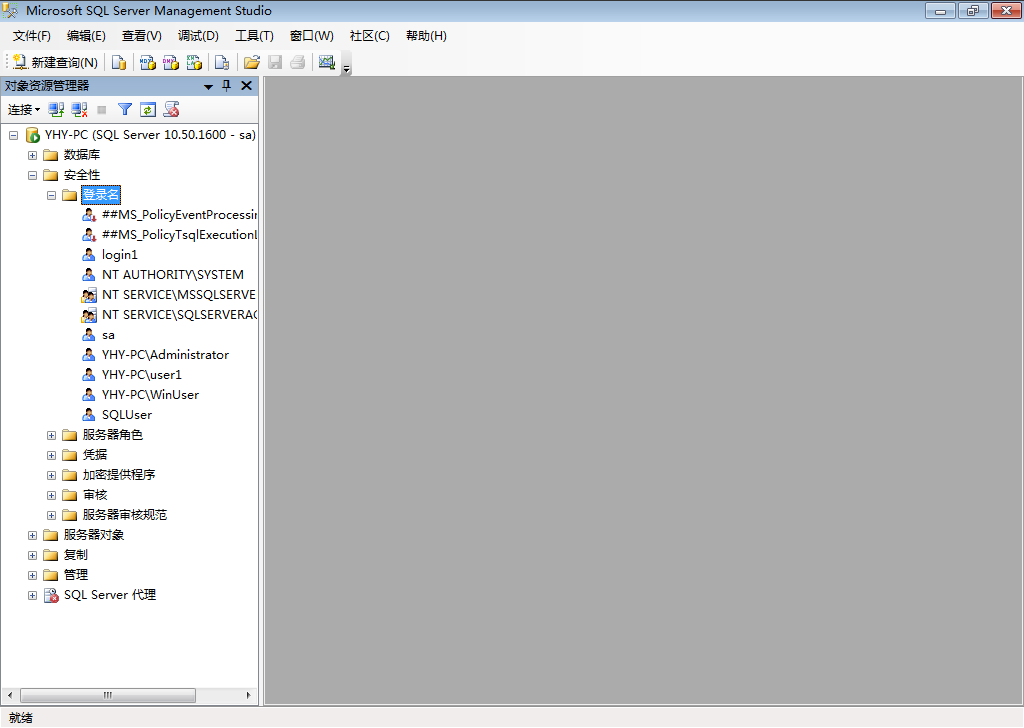
Task: Select NT AUTHORITY\SYSTEM login
Action: 172,275
